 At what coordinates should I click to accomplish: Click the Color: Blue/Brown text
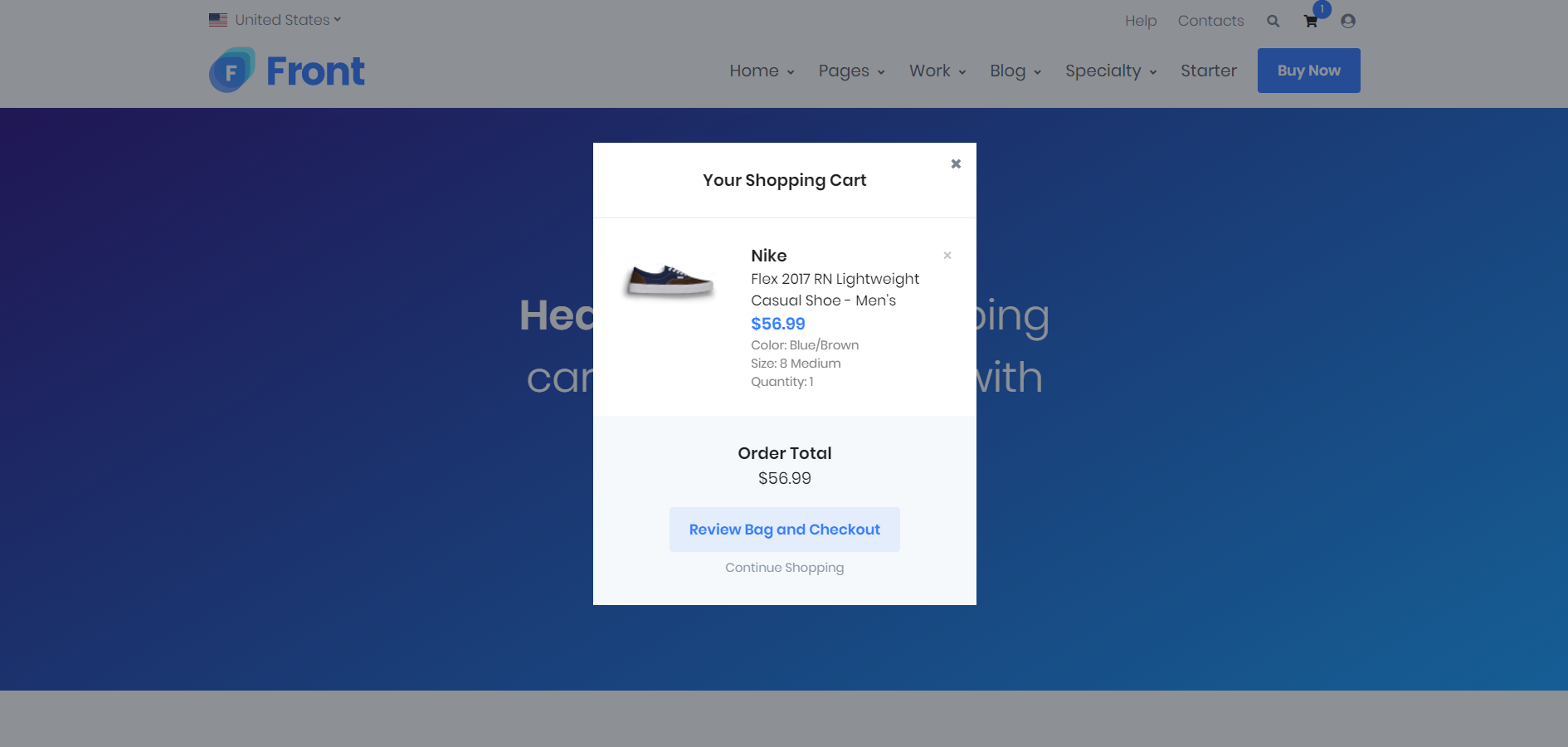[805, 345]
